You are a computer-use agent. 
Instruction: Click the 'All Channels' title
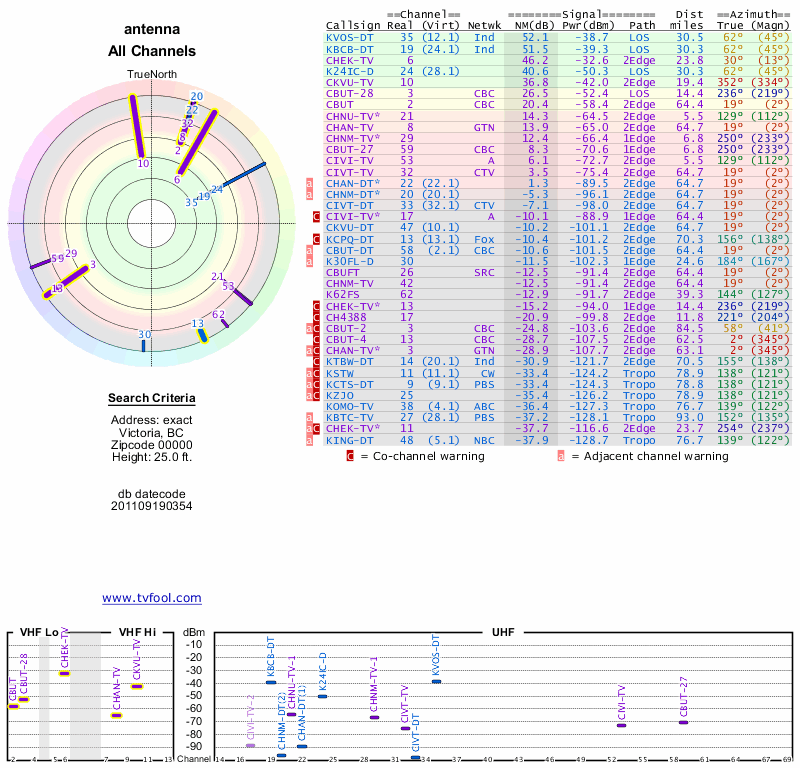coord(152,51)
